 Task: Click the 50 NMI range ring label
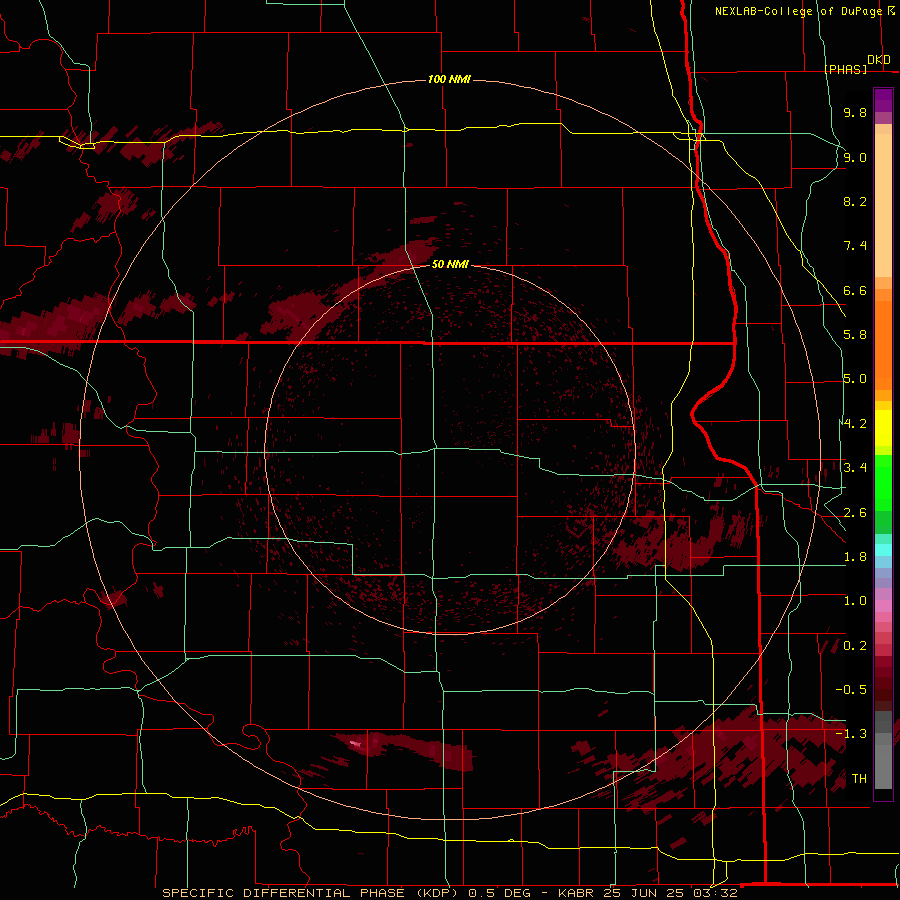tap(450, 264)
